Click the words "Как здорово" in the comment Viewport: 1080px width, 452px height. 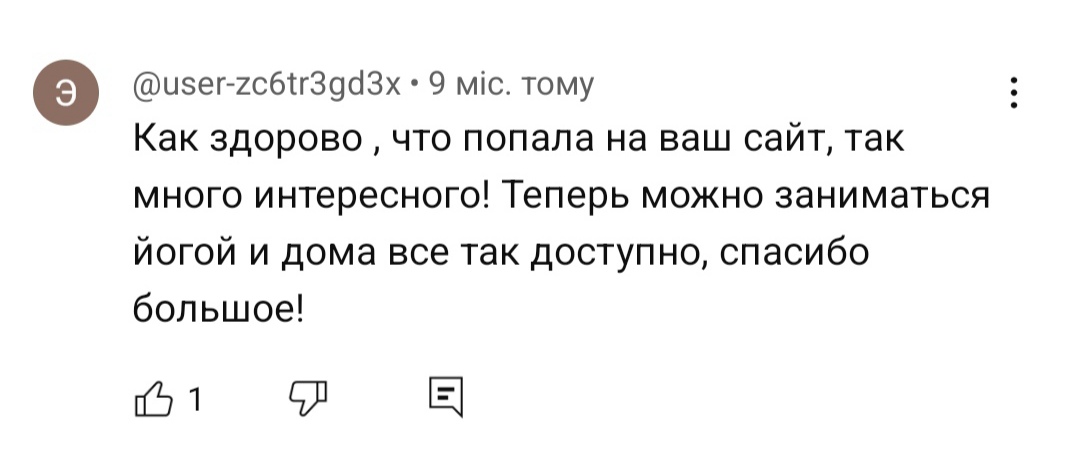[x=247, y=142]
